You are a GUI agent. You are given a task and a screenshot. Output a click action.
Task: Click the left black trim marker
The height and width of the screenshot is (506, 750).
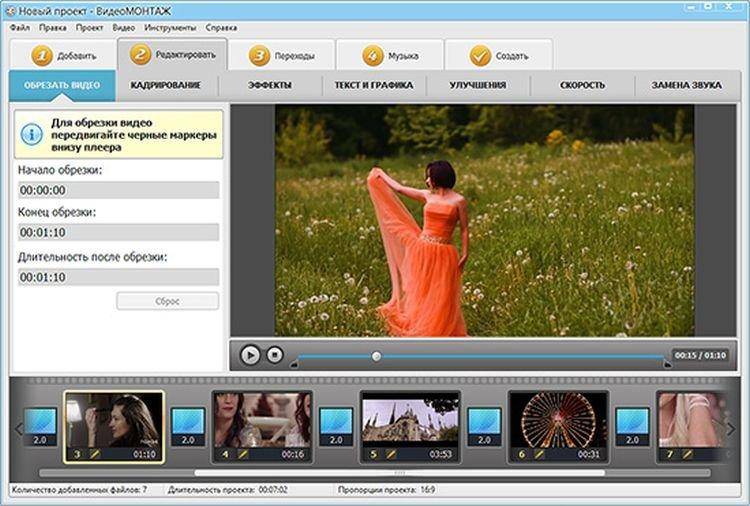(x=294, y=365)
